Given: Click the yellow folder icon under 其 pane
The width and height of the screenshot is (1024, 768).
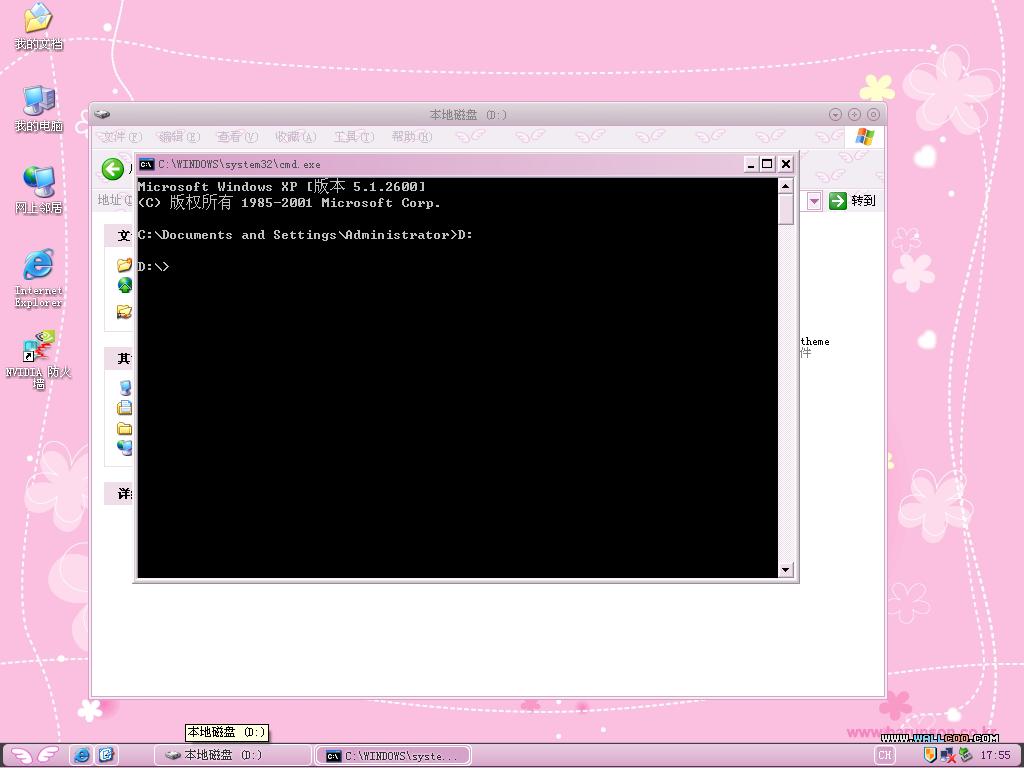Looking at the screenshot, I should (124, 428).
